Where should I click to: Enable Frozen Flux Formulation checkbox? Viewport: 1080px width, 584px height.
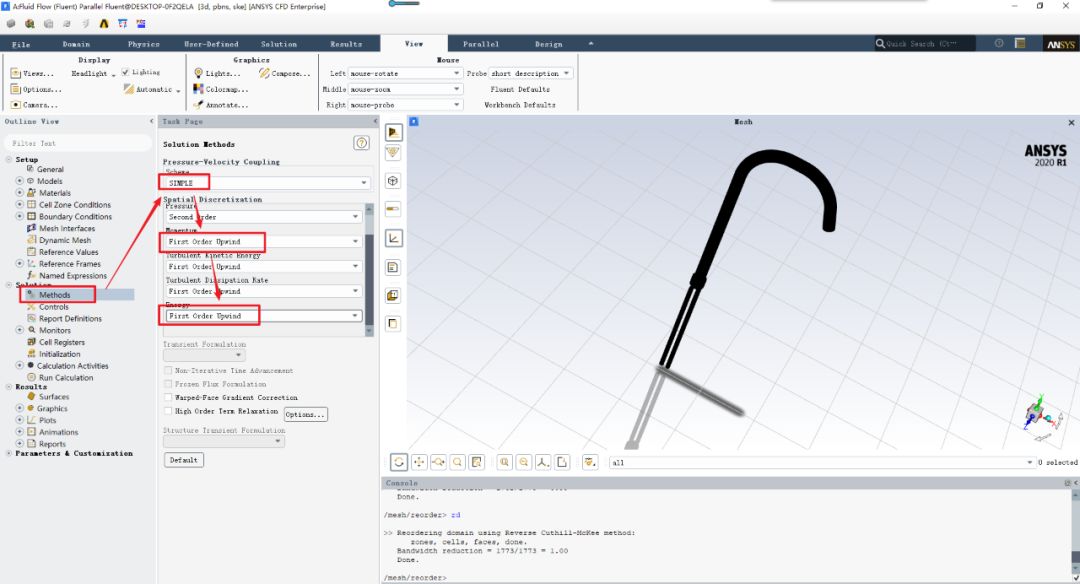[x=168, y=384]
